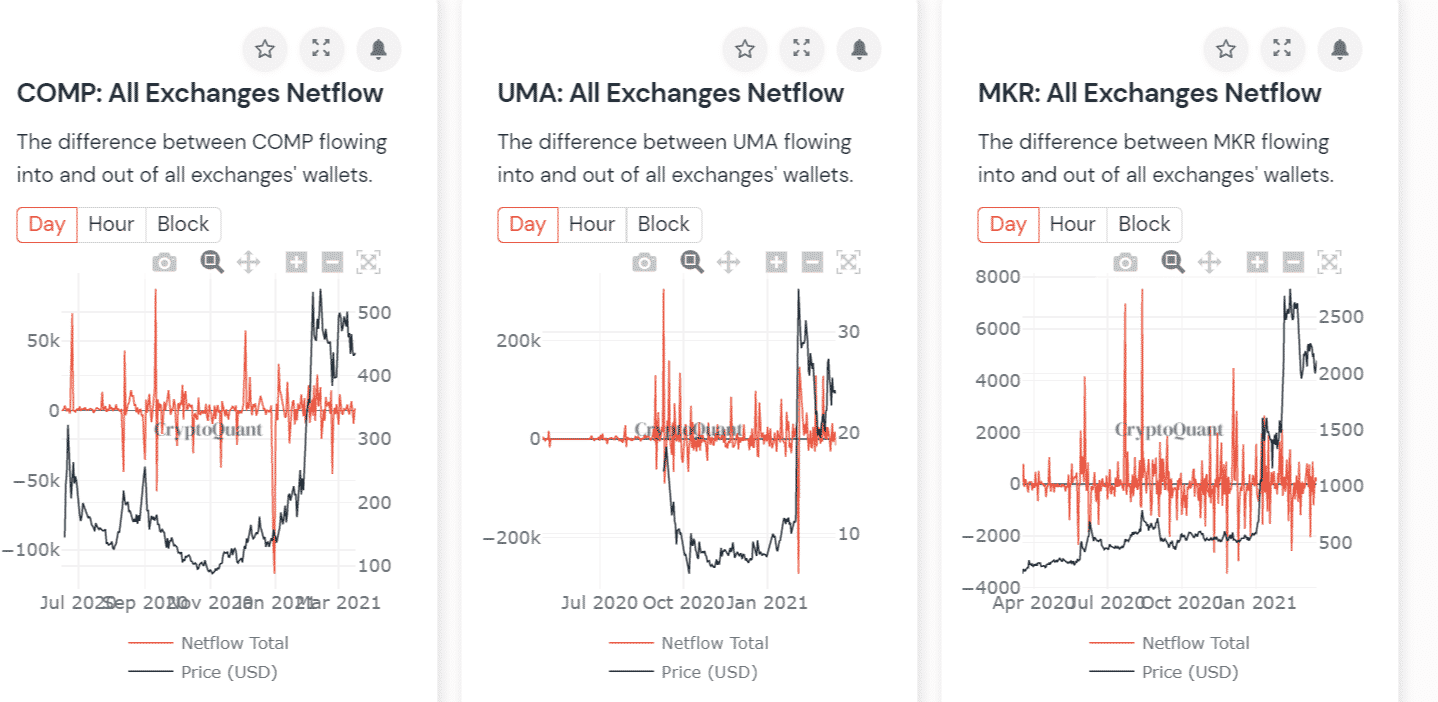Switch UMA chart to Block interval
The width and height of the screenshot is (1438, 702).
click(x=664, y=224)
